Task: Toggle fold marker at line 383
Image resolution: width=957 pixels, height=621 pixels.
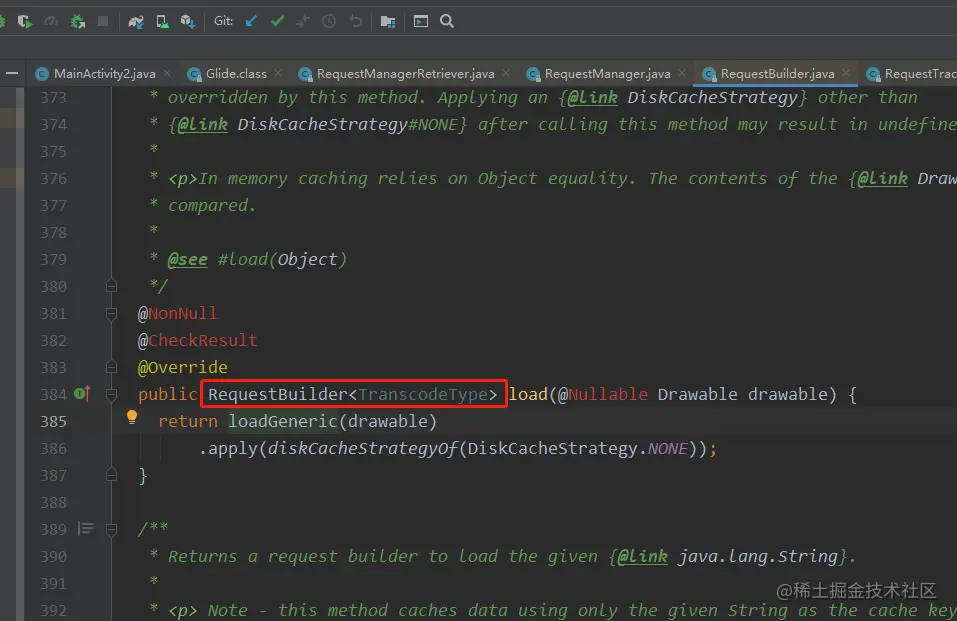Action: pyautogui.click(x=111, y=367)
